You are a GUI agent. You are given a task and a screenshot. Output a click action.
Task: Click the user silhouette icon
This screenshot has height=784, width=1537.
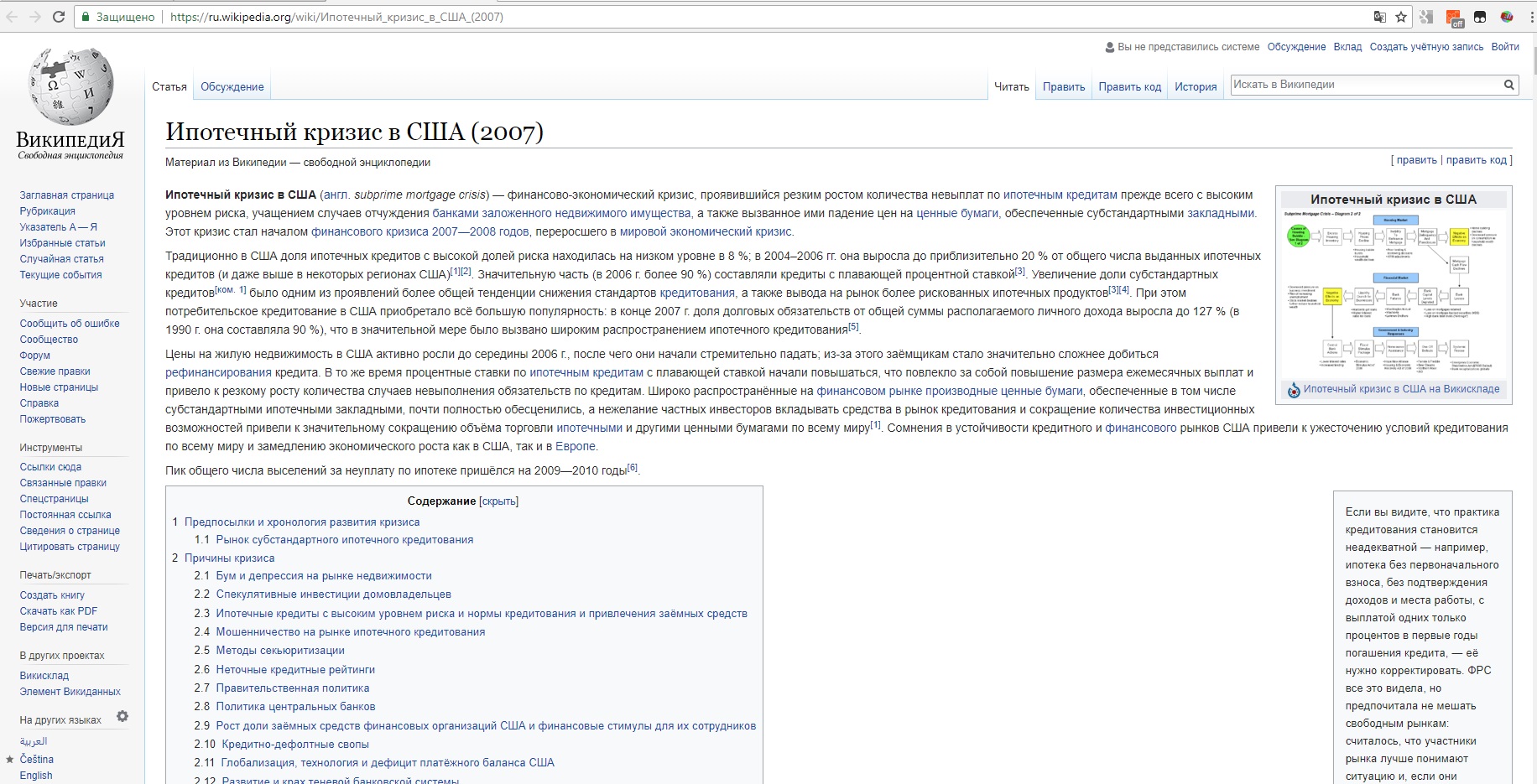click(x=1110, y=47)
